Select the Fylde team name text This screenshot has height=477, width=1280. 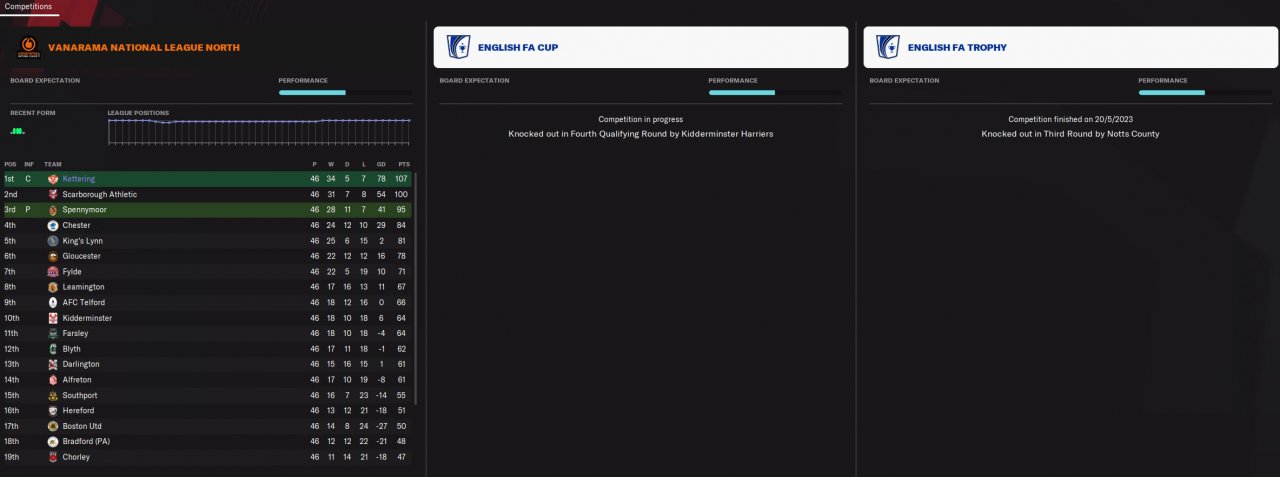pos(72,271)
